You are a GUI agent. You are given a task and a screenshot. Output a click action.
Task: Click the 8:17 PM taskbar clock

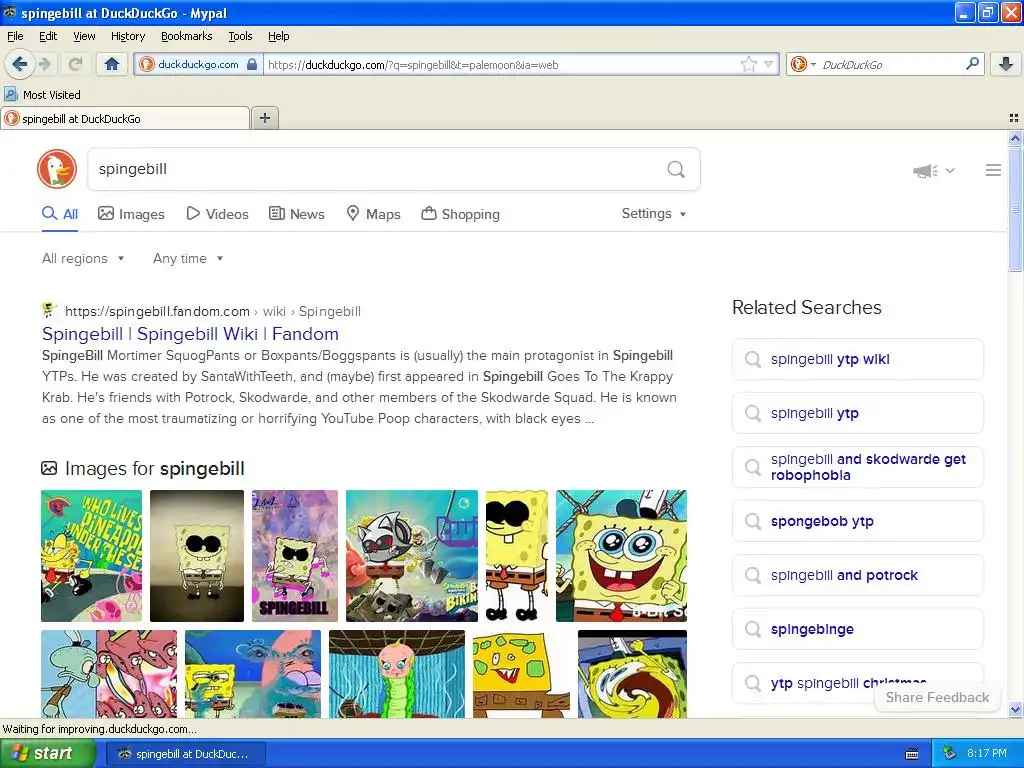point(987,754)
